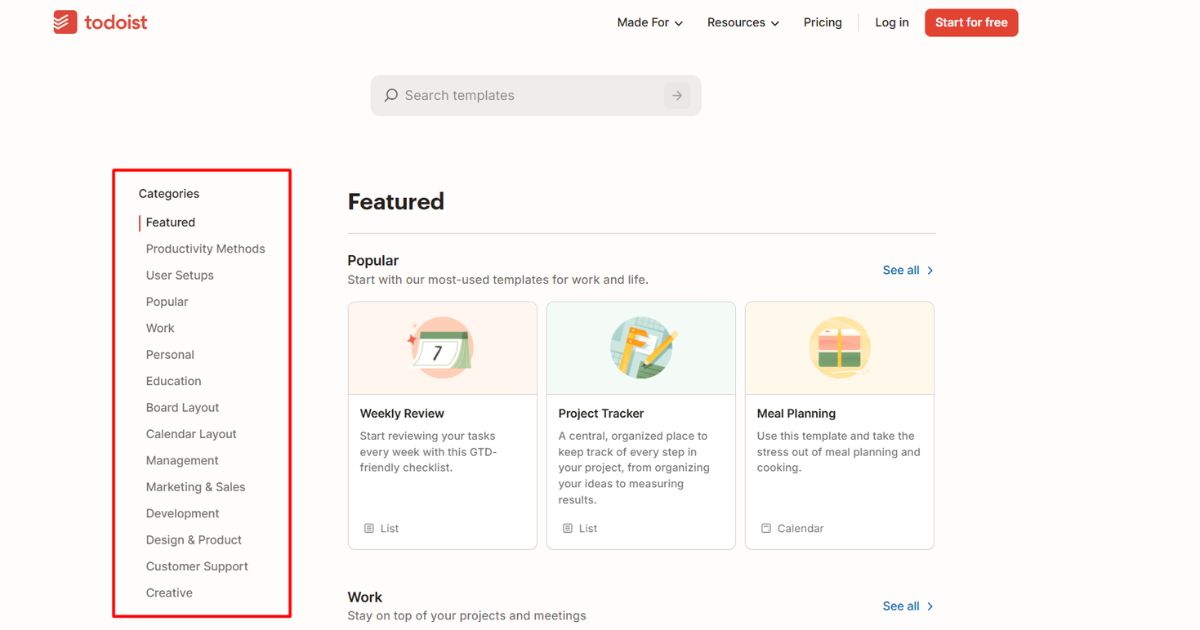Expand the Made For dropdown menu
Viewport: 1200px width, 630px height.
tap(650, 22)
